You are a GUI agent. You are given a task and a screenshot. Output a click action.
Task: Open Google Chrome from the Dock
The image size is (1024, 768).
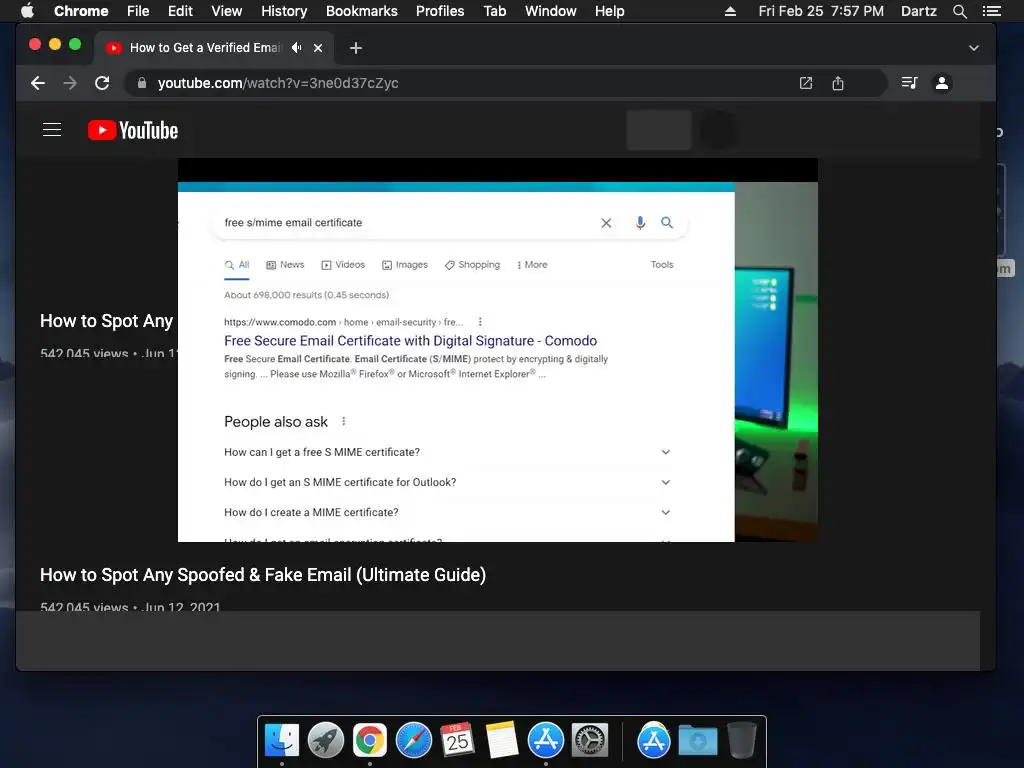tap(370, 740)
